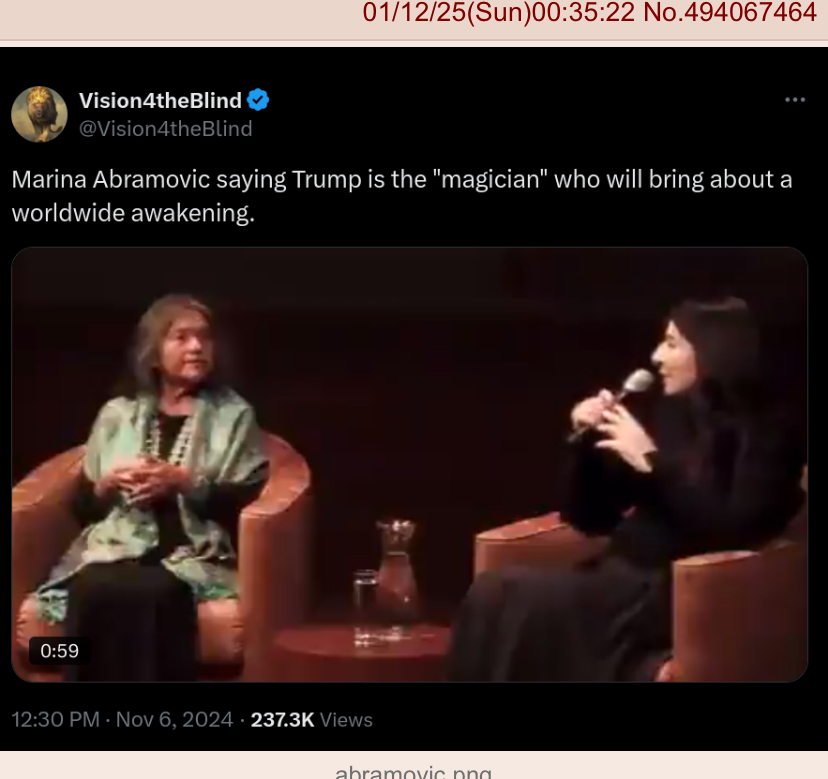Click the words "worldwide awakening" in the tweet
This screenshot has height=779, width=828.
point(133,213)
